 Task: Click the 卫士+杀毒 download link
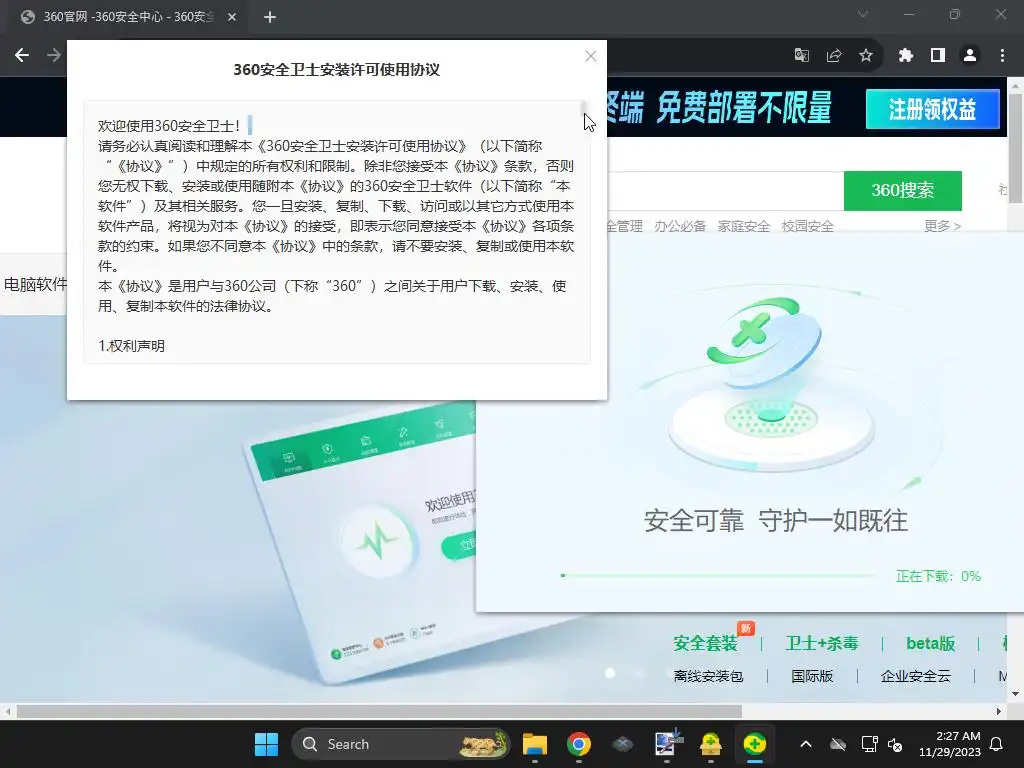822,643
